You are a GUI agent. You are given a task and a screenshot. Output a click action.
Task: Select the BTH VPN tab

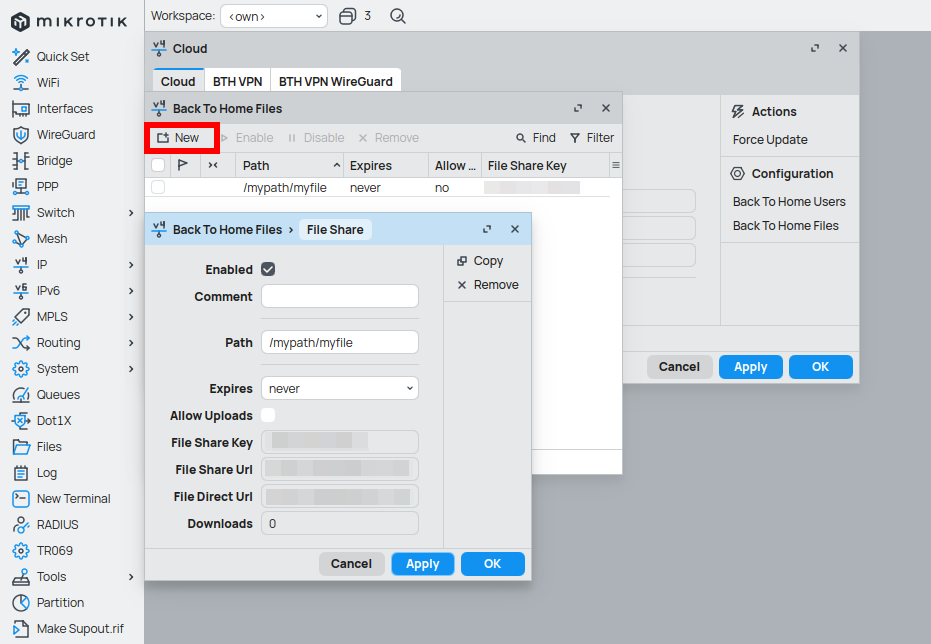[237, 82]
